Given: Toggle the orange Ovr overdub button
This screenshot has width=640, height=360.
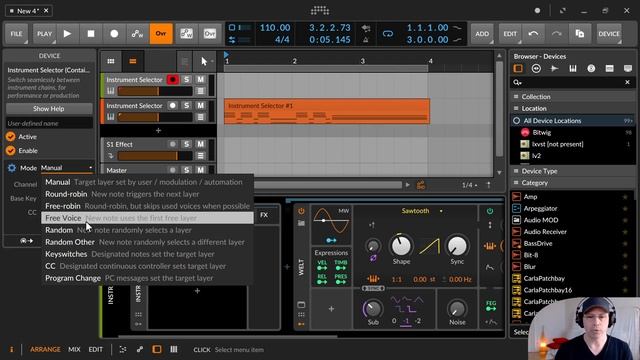Looking at the screenshot, I should (x=161, y=33).
